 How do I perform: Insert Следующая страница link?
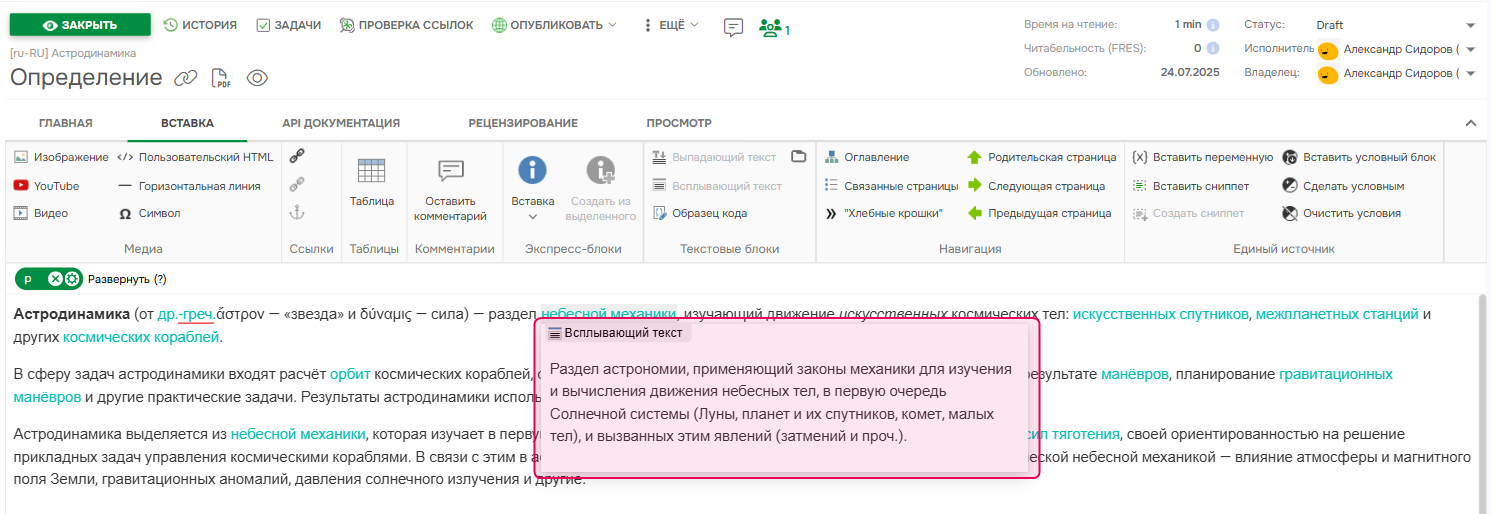coord(1035,186)
